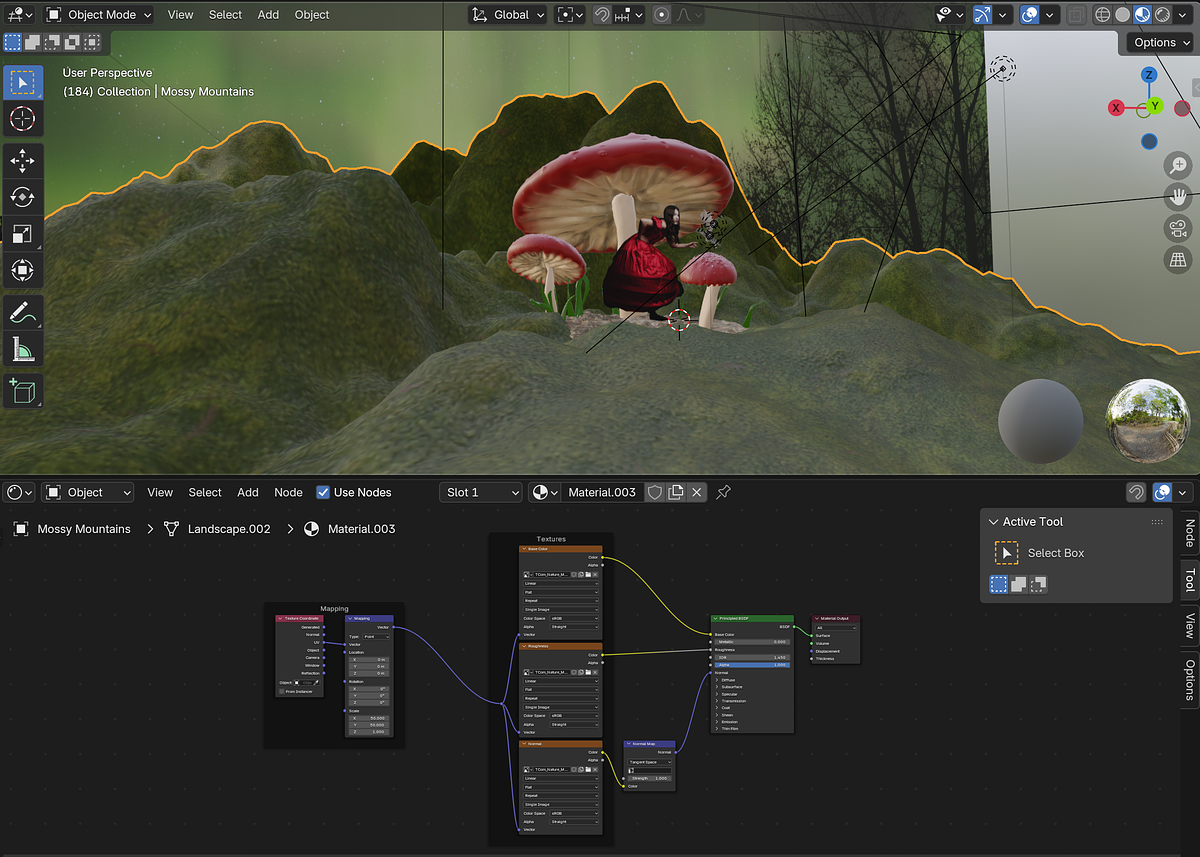Toggle camera view in viewport
Image resolution: width=1200 pixels, height=857 pixels.
[x=1178, y=228]
